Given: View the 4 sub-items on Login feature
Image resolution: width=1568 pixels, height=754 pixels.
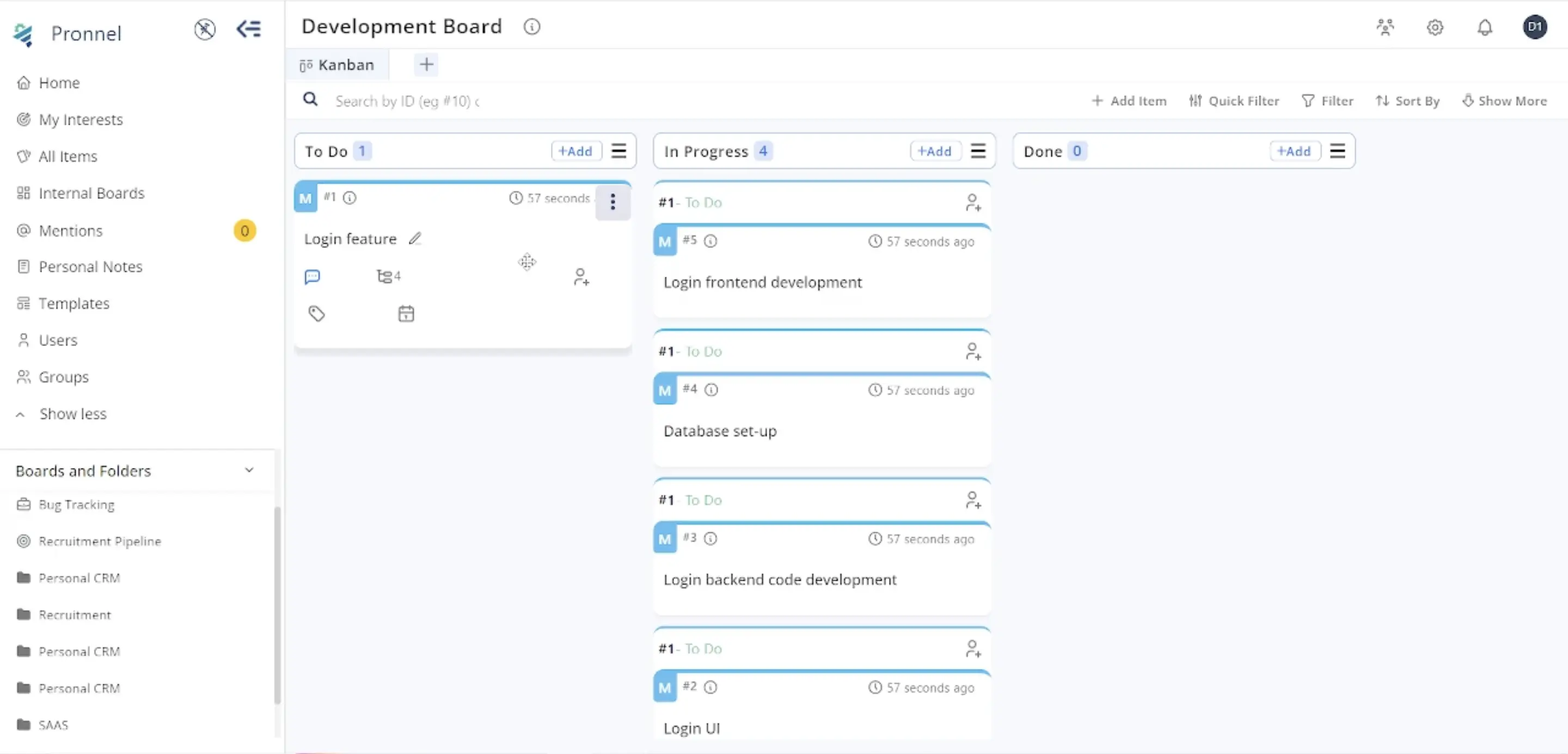Looking at the screenshot, I should 388,277.
